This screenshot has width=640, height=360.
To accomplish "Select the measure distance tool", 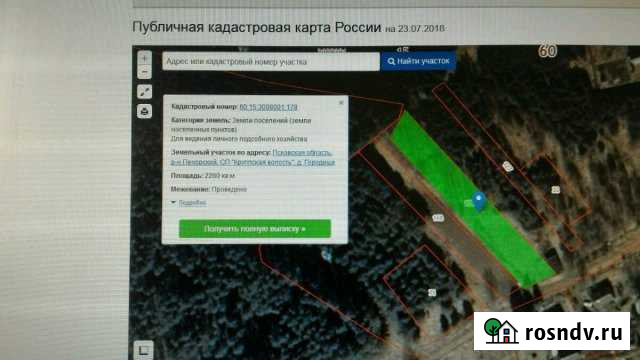I will click(x=144, y=92).
